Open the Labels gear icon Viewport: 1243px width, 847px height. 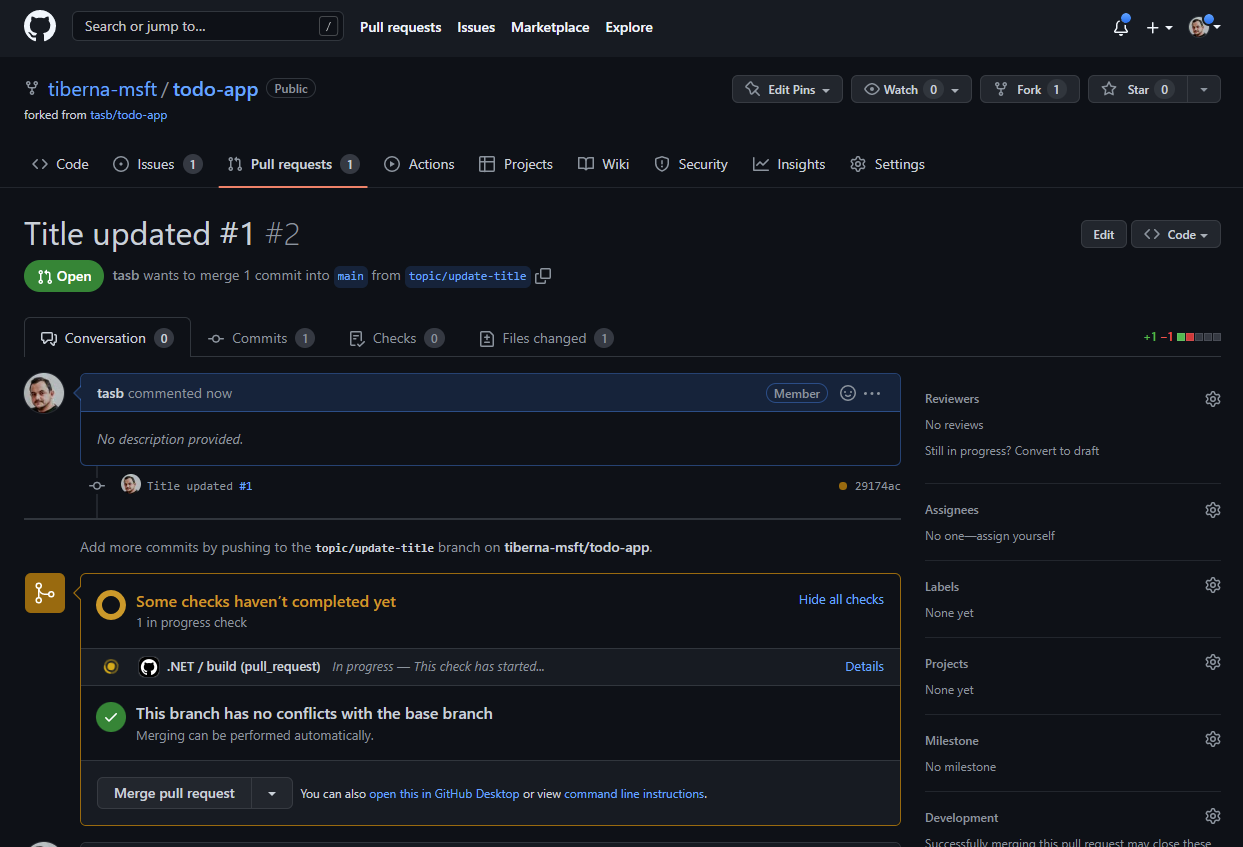(x=1212, y=587)
